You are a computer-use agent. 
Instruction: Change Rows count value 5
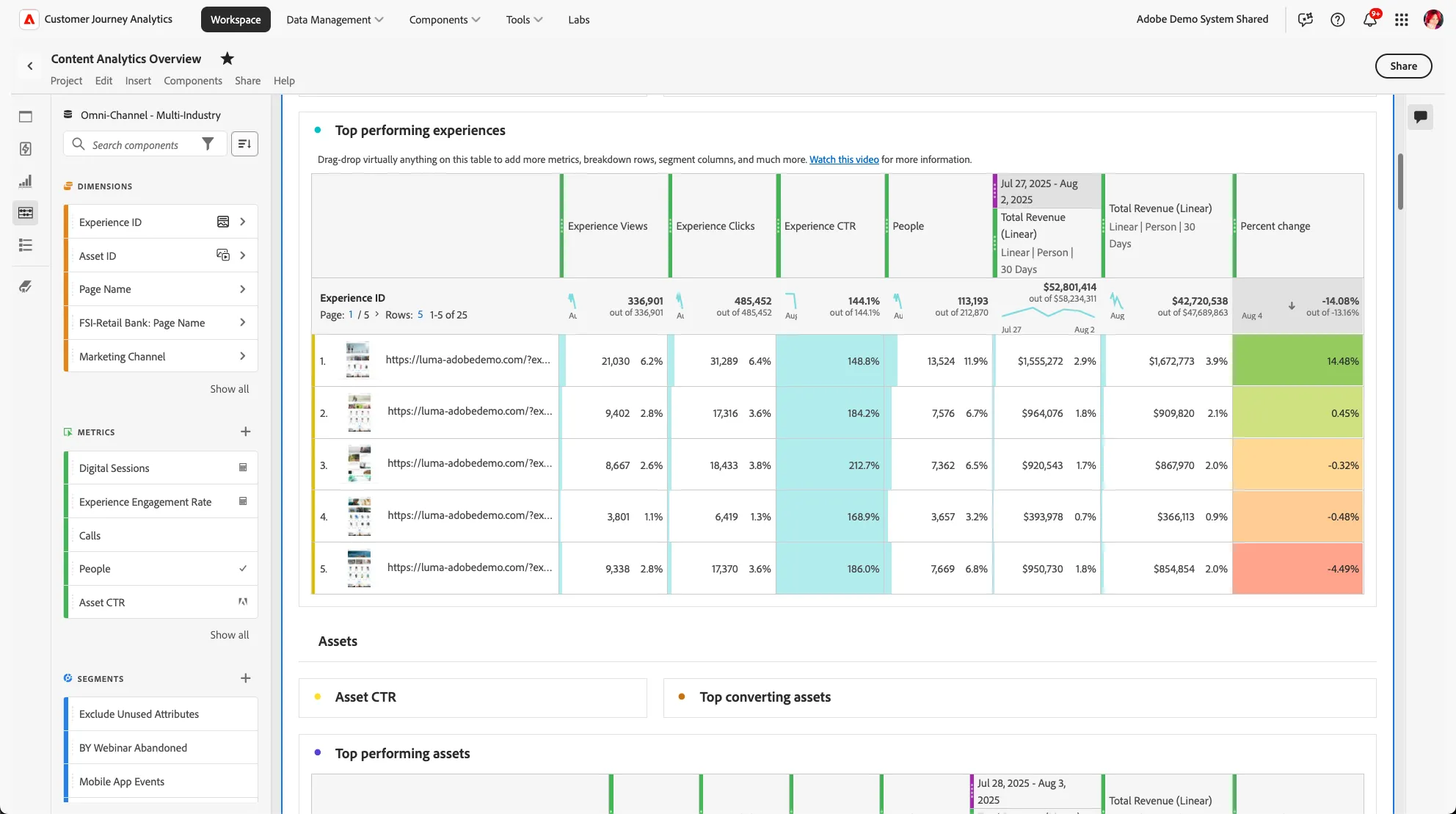[421, 314]
